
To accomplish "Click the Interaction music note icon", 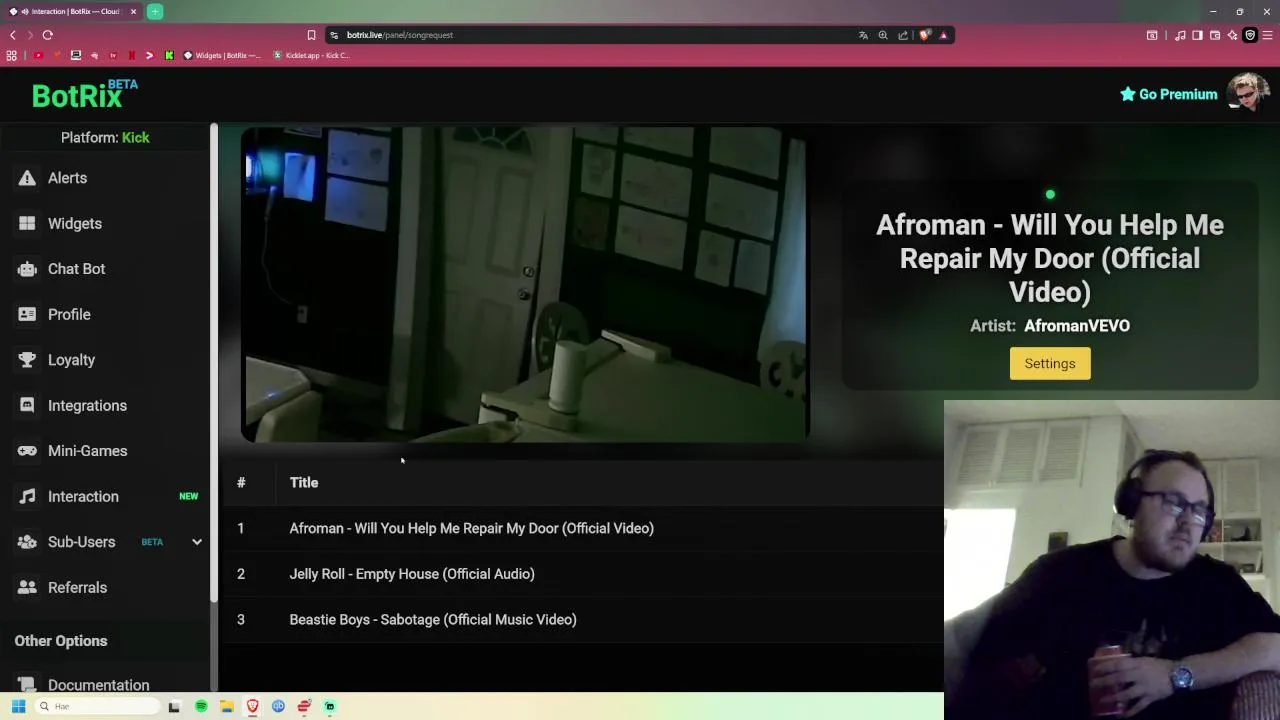I will [27, 496].
